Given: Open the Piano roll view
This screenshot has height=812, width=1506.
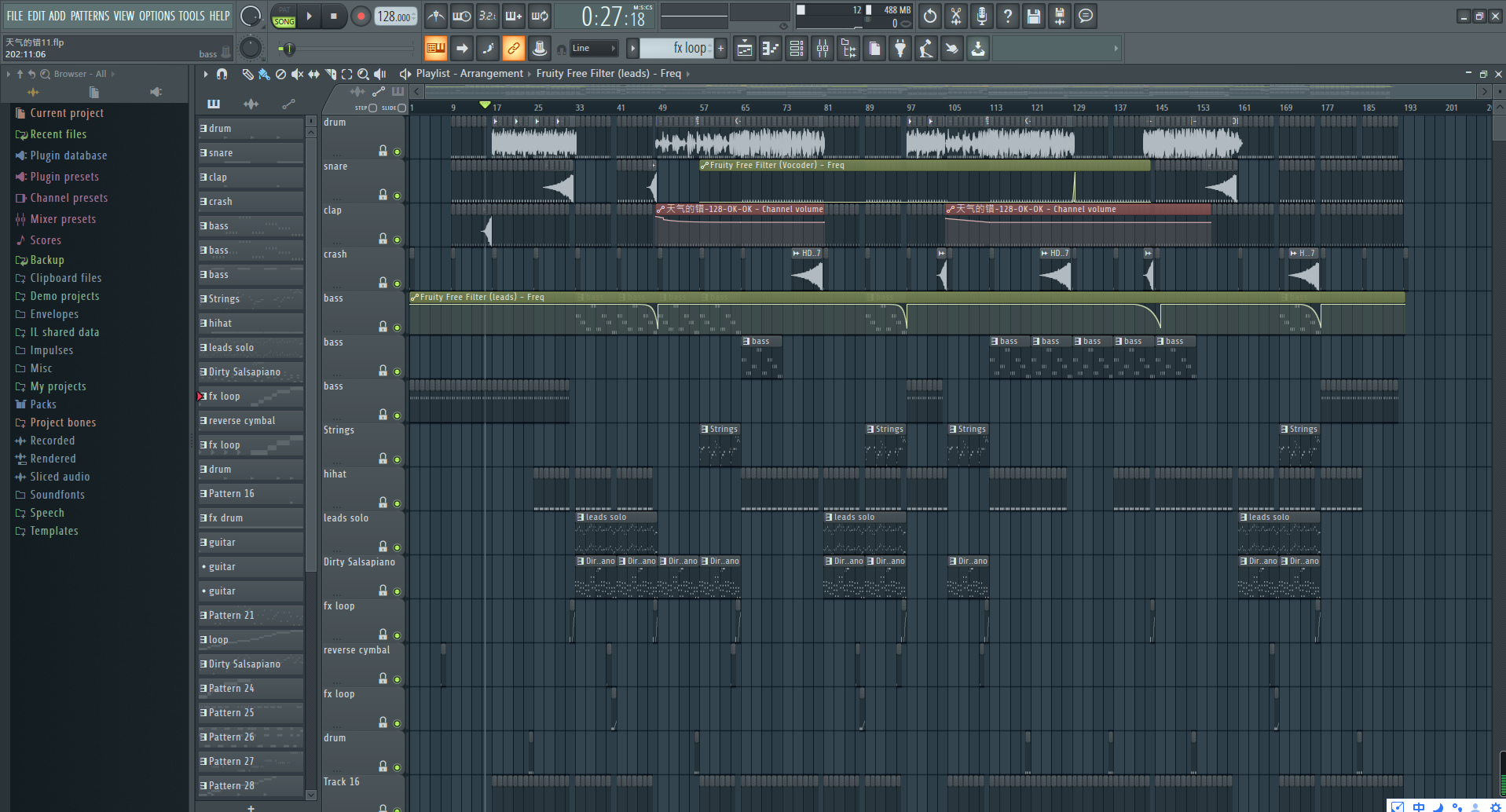Looking at the screenshot, I should 771,49.
